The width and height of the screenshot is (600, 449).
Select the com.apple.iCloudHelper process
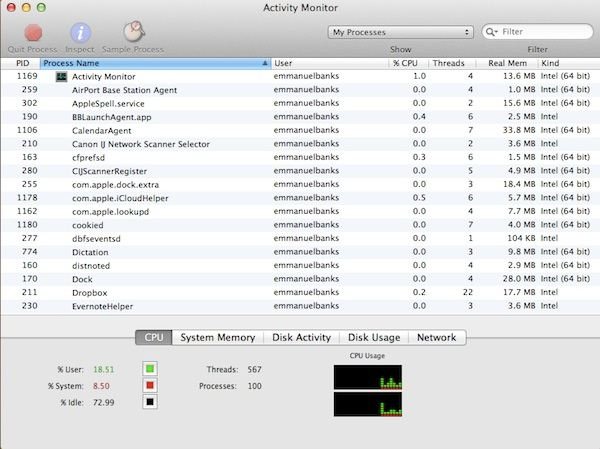pyautogui.click(x=300, y=198)
